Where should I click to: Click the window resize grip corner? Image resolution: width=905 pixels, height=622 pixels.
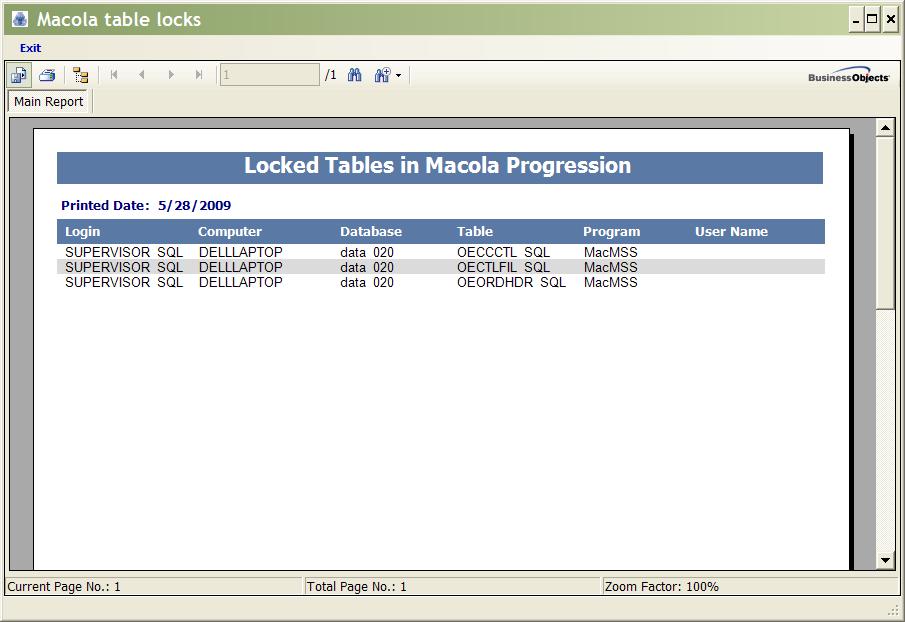tap(893, 610)
